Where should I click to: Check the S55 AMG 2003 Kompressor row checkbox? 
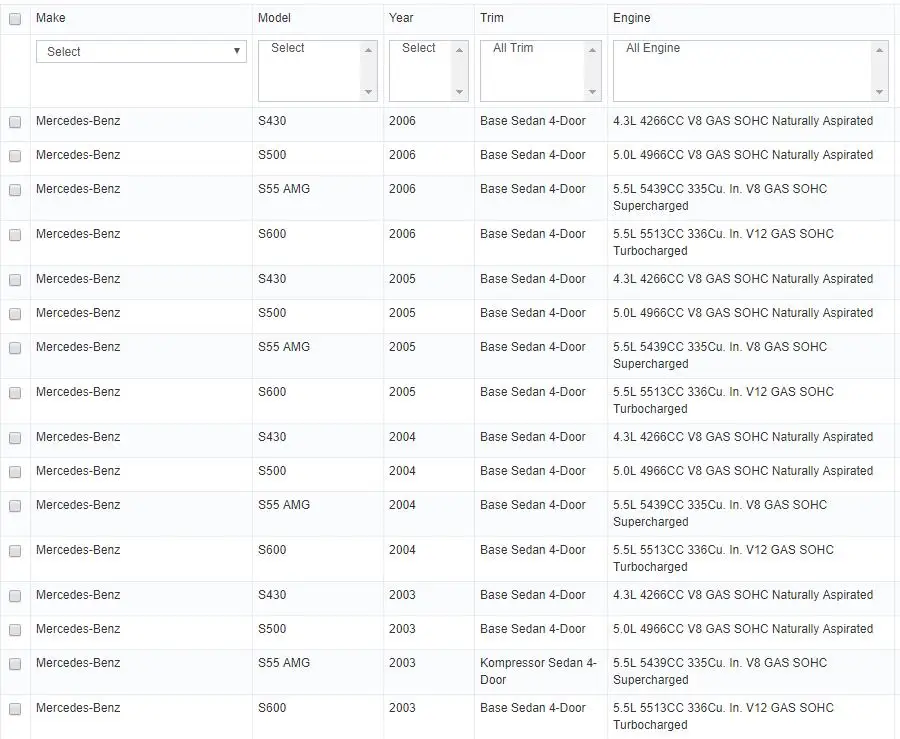point(15,664)
